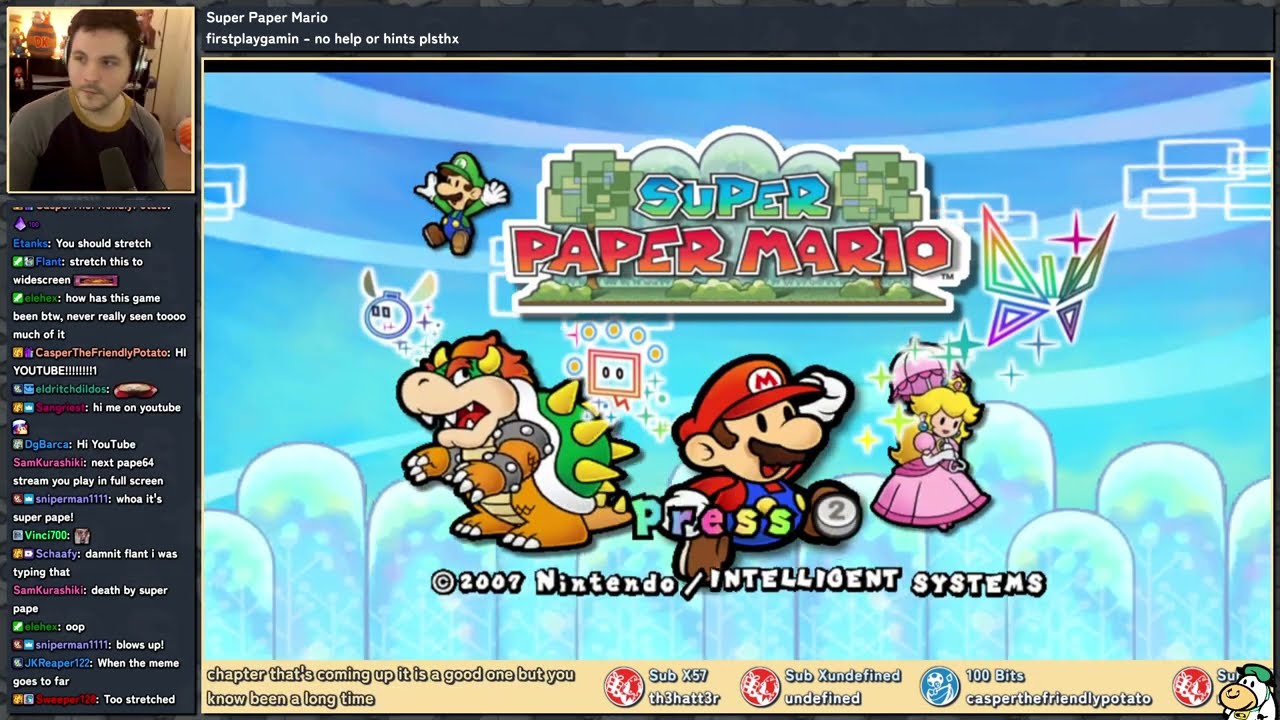This screenshot has width=1280, height=720.
Task: Click the 'oop' chat message by elehex
Action: click(x=75, y=626)
